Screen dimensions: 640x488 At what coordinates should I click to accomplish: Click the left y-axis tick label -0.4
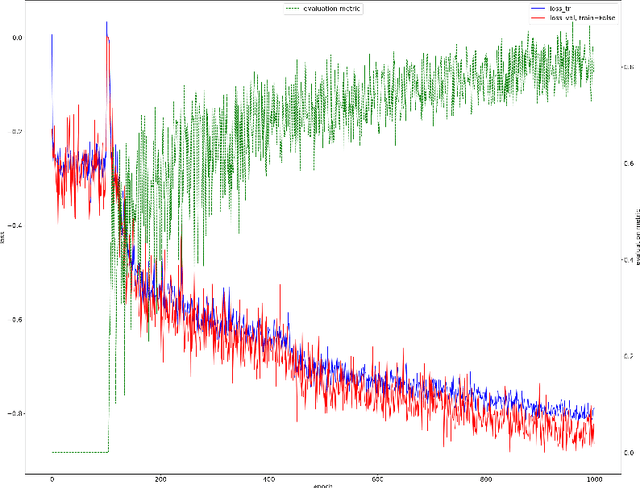click(x=15, y=226)
